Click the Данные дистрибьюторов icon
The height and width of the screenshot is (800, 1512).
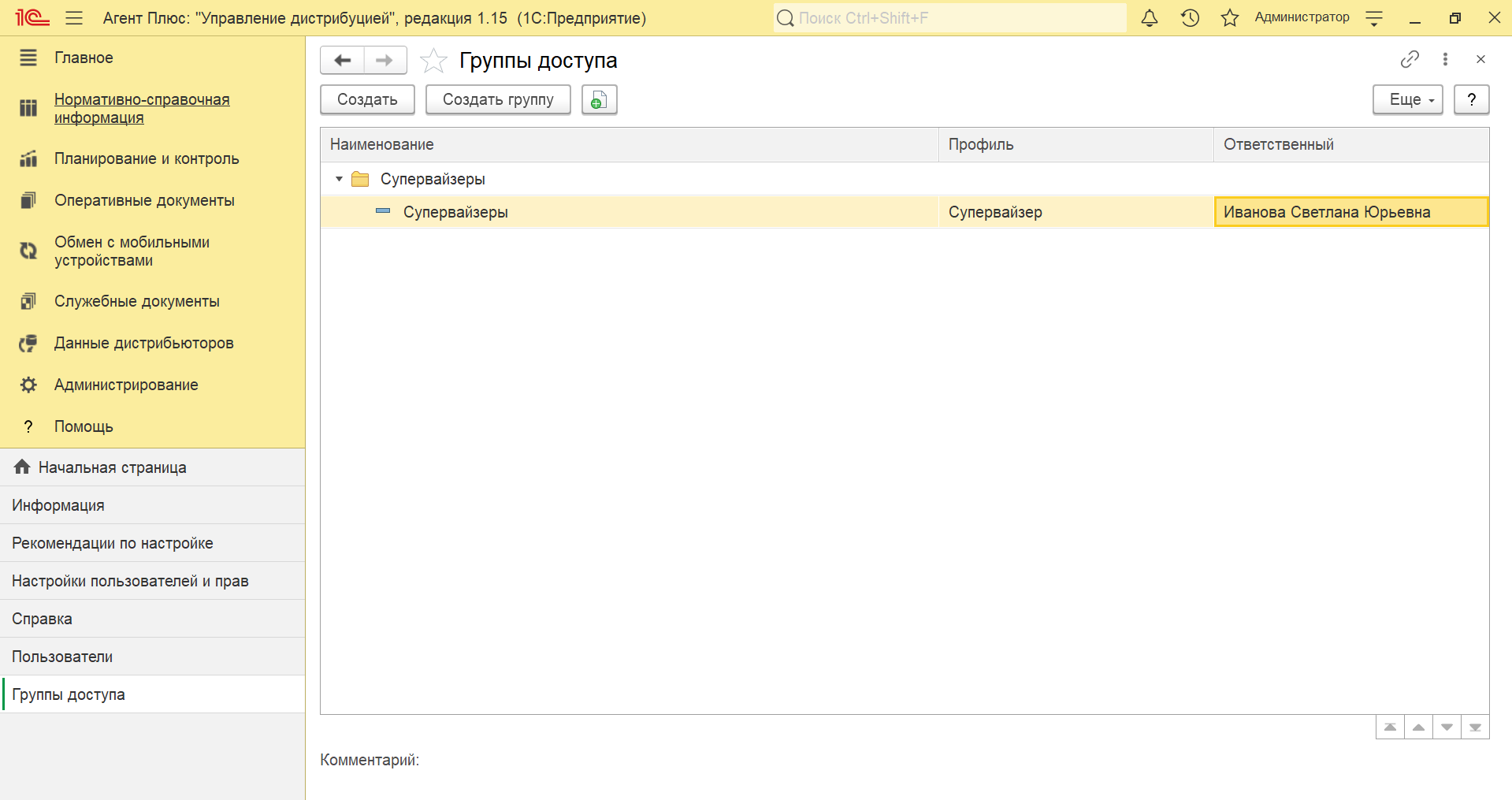pos(28,343)
